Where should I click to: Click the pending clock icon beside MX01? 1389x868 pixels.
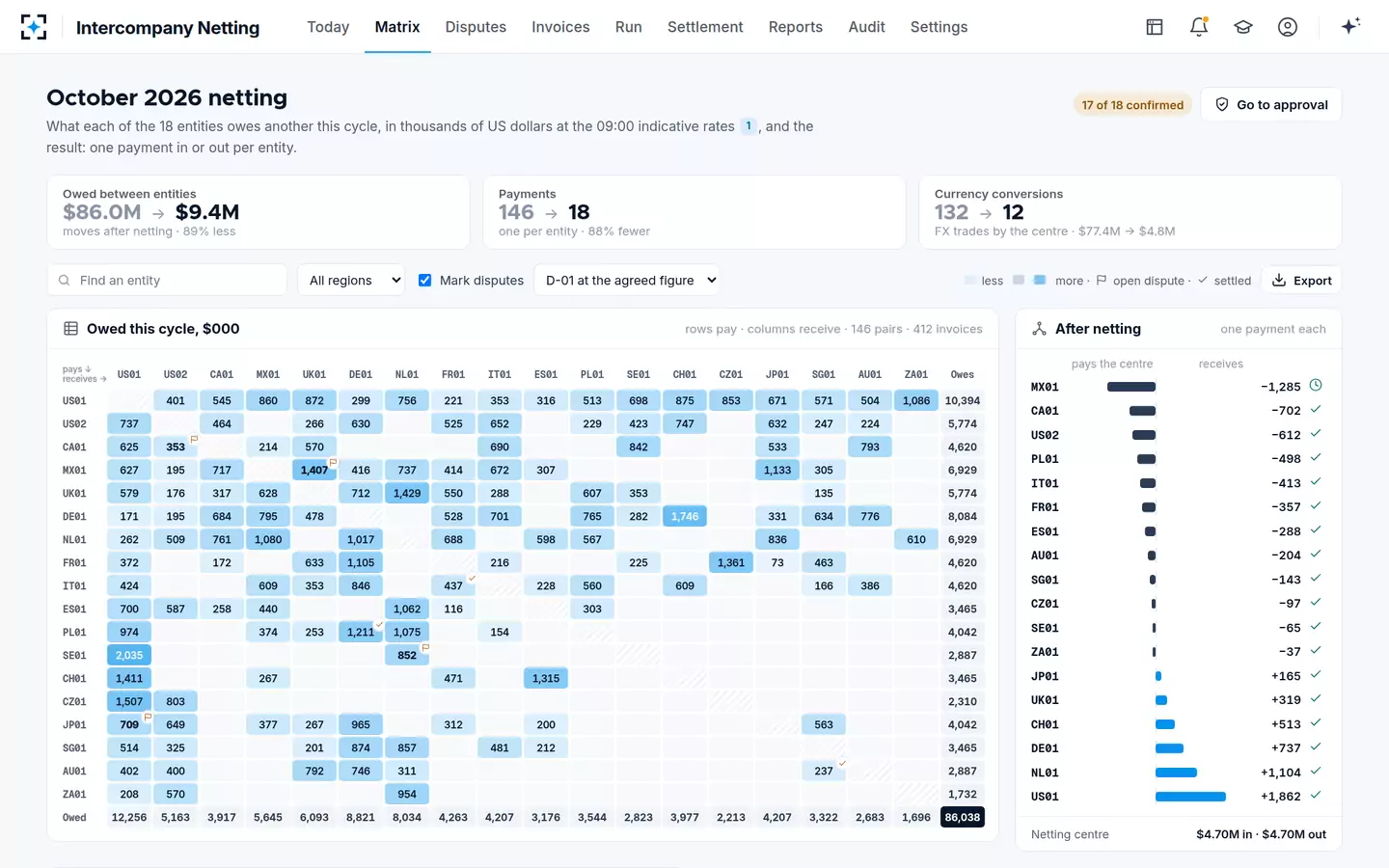[x=1316, y=385]
